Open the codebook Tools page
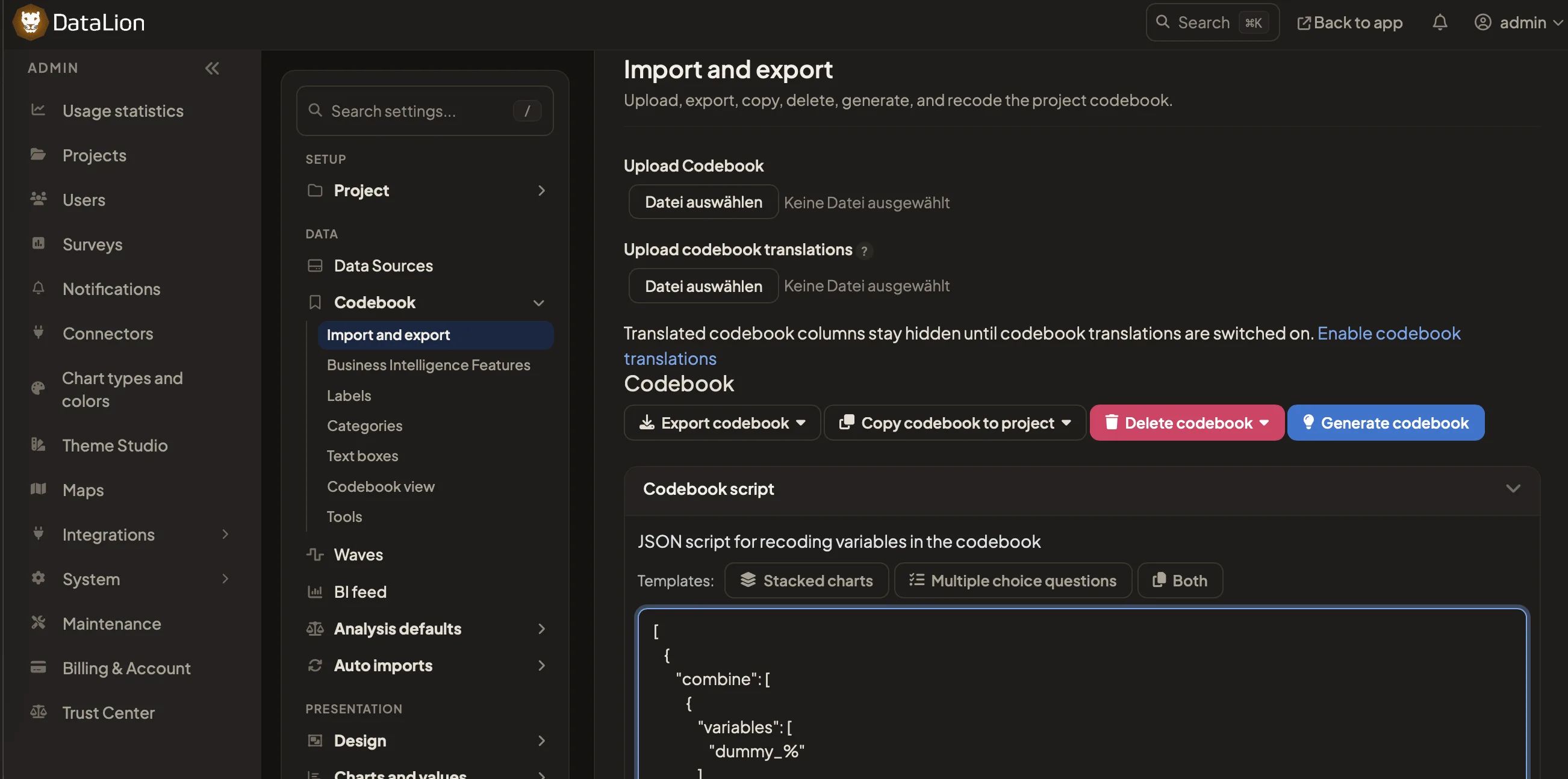Viewport: 1568px width, 779px height. [344, 516]
